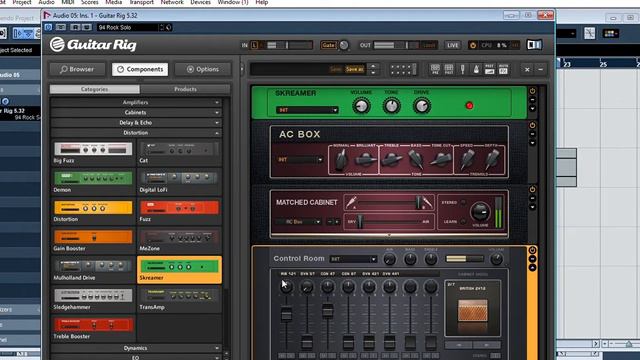Select the Fuzz component
Image resolution: width=640 pixels, height=360 pixels.
pyautogui.click(x=179, y=211)
